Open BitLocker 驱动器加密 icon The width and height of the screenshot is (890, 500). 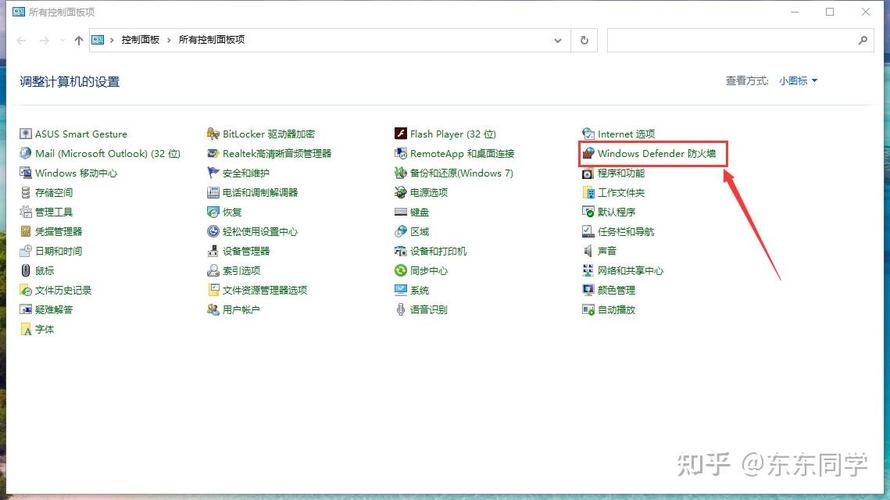[x=213, y=134]
